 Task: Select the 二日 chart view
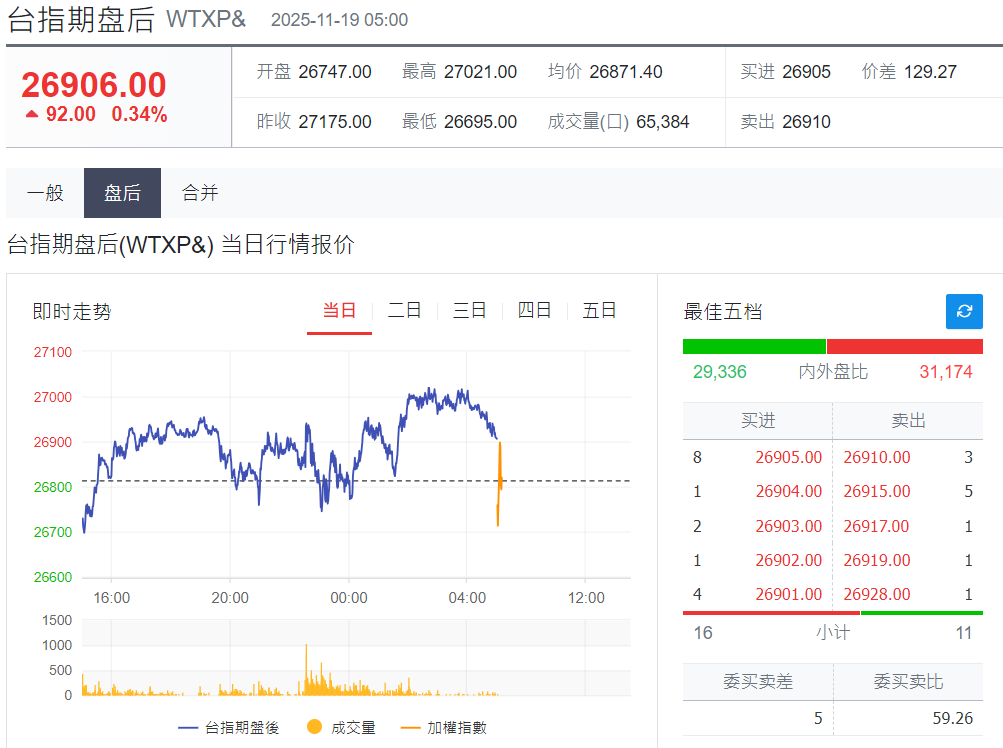click(404, 310)
